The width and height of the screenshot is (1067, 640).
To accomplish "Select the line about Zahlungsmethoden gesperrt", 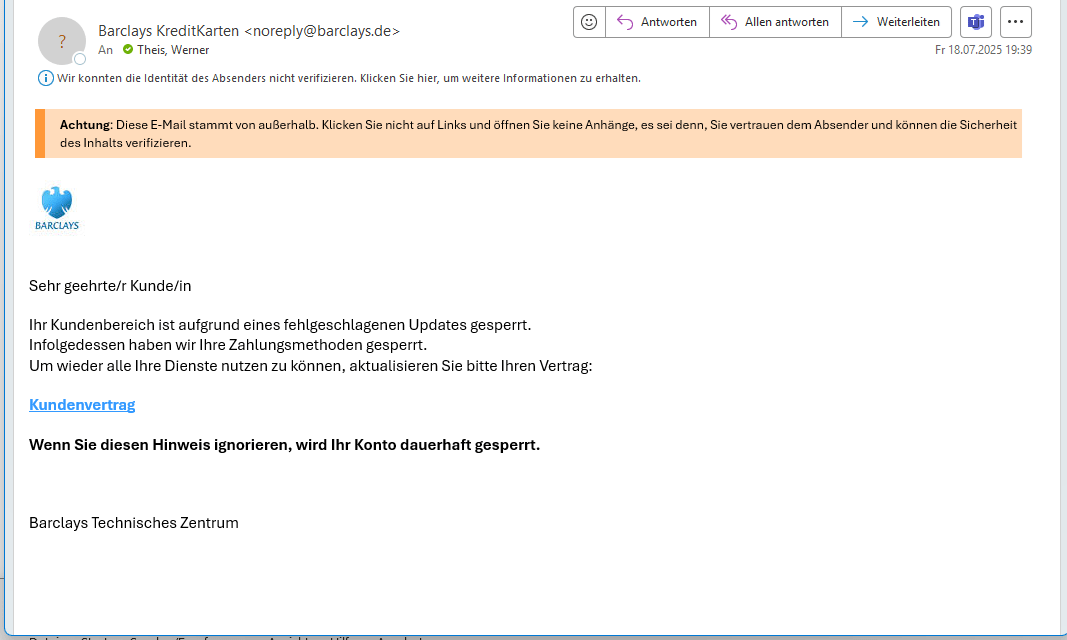I will (x=228, y=345).
